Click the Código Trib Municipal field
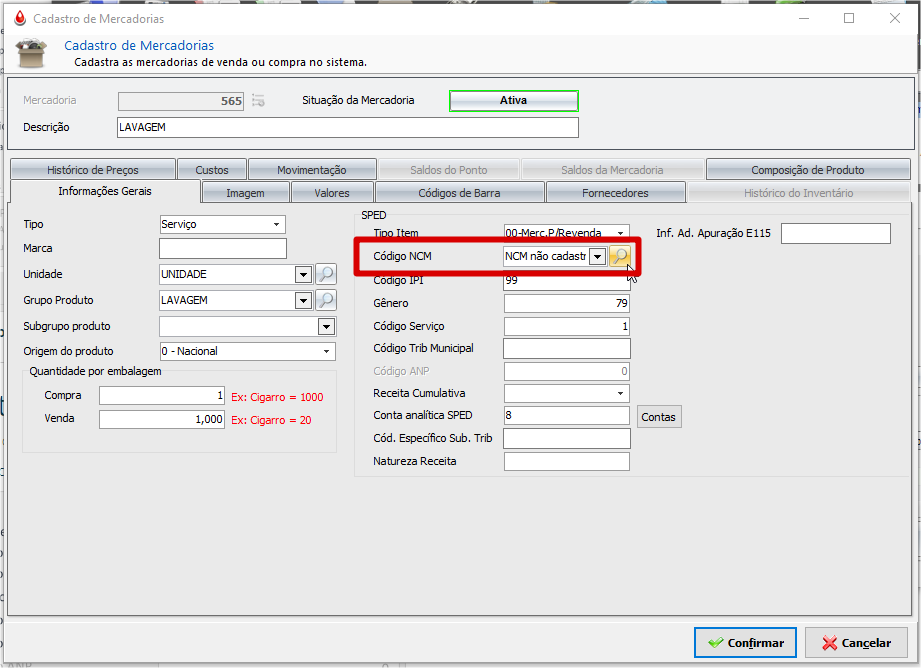This screenshot has width=921, height=668. click(x=567, y=348)
